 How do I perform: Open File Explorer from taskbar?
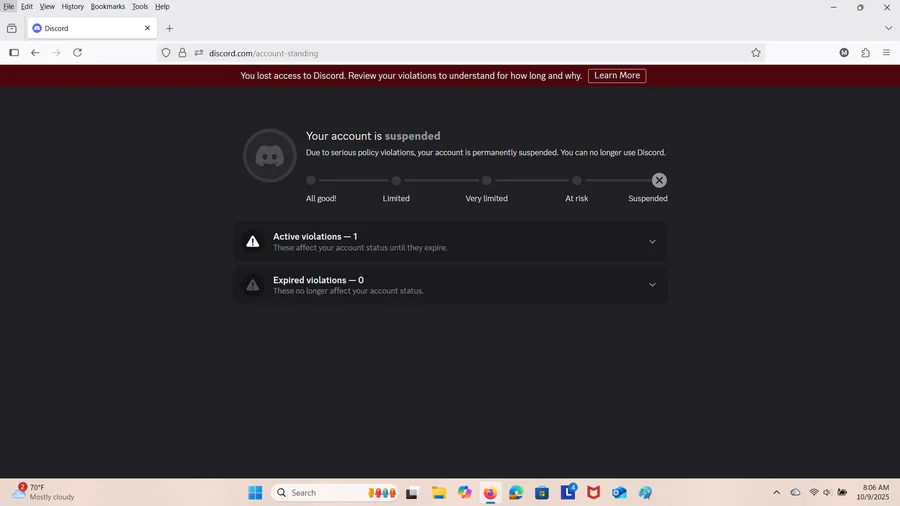[439, 493]
